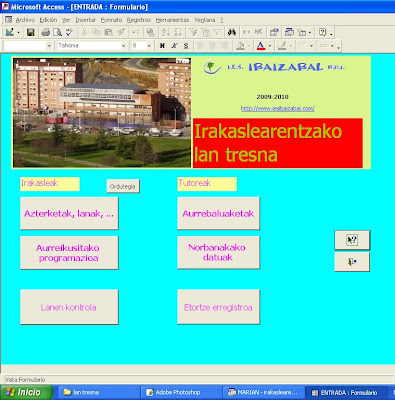The image size is (395, 400).
Task: Click the Paste clipboard icon
Action: point(108,32)
